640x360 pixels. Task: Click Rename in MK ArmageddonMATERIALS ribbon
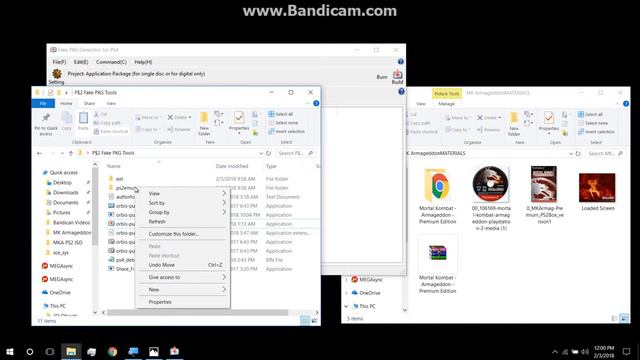489,130
